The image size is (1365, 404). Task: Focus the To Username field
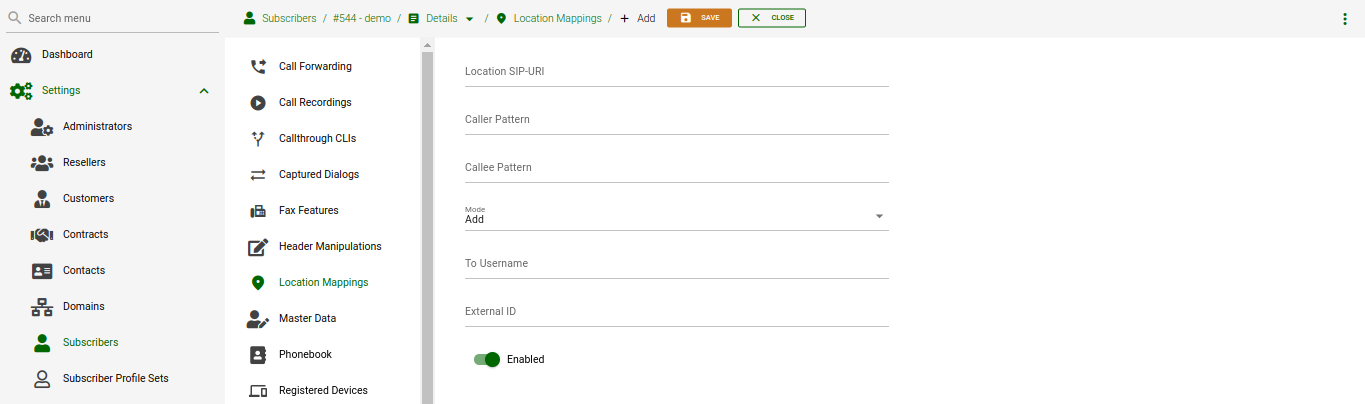point(677,264)
